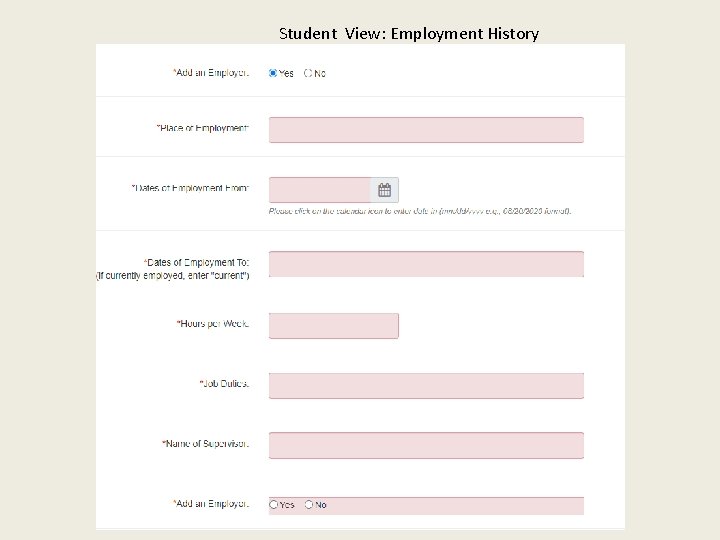This screenshot has height=540, width=720.
Task: Click the Dates of Employment From label
Action: [190, 188]
